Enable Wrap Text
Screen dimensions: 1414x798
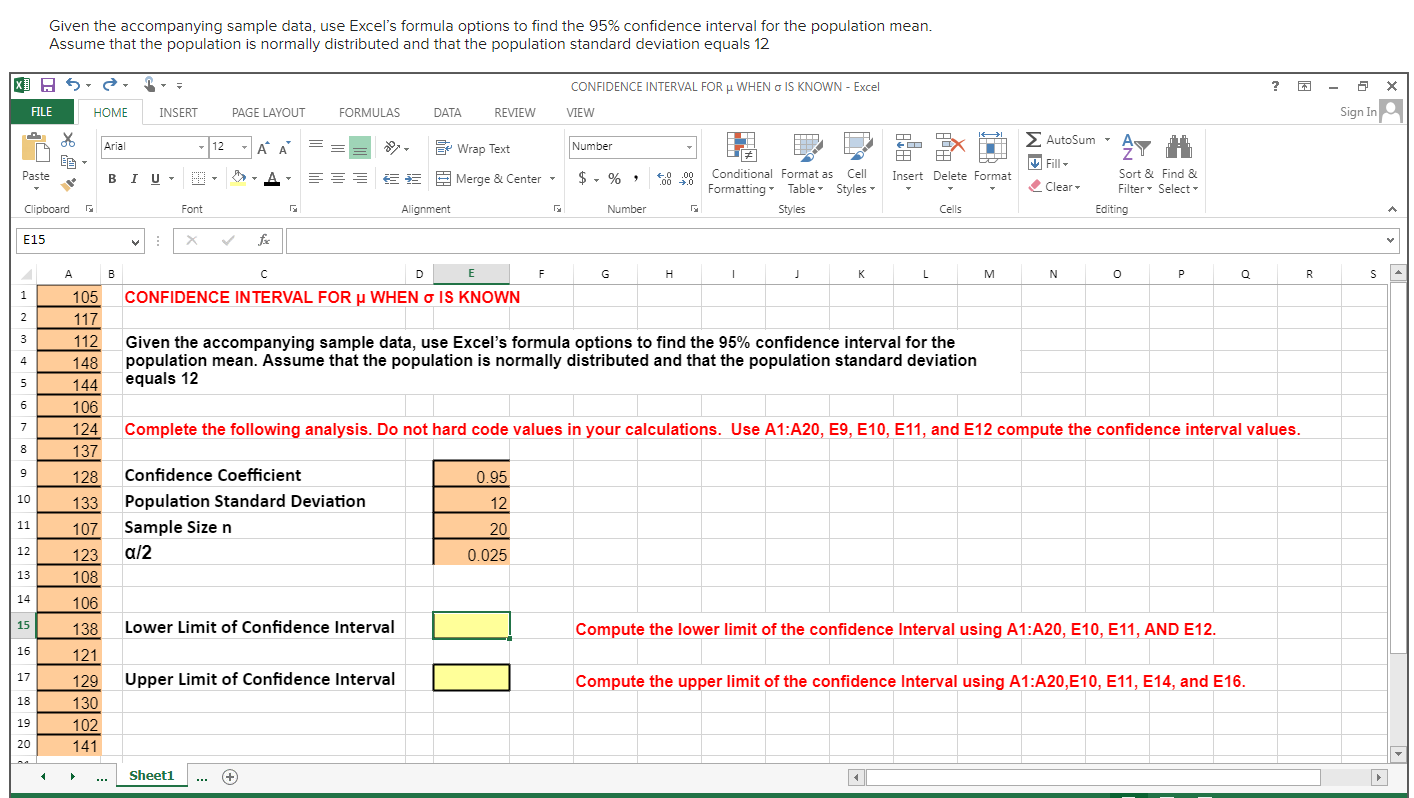coord(471,148)
